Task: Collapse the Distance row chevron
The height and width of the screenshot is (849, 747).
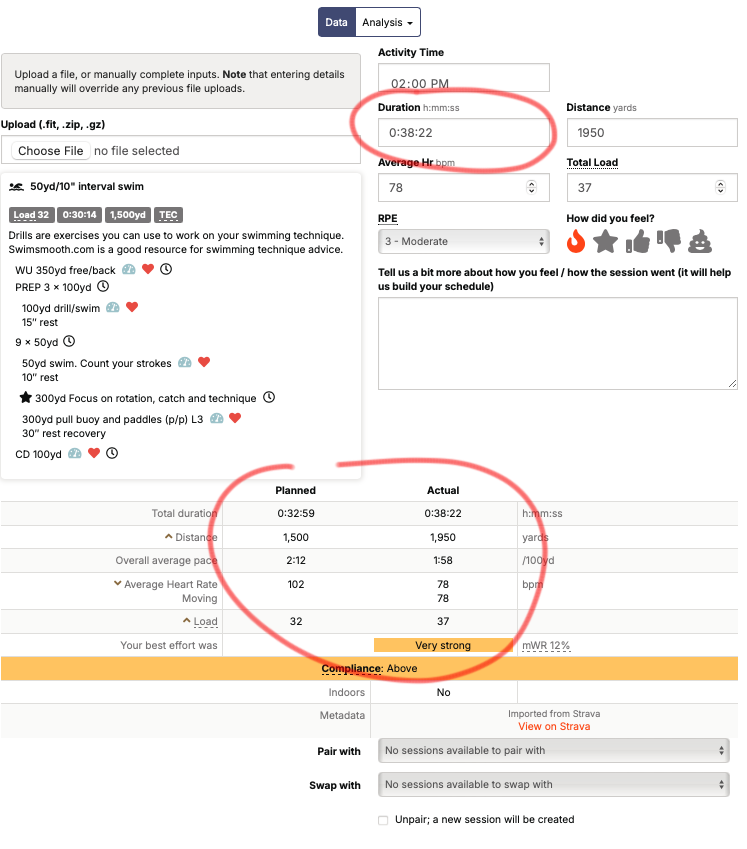Action: pos(169,537)
